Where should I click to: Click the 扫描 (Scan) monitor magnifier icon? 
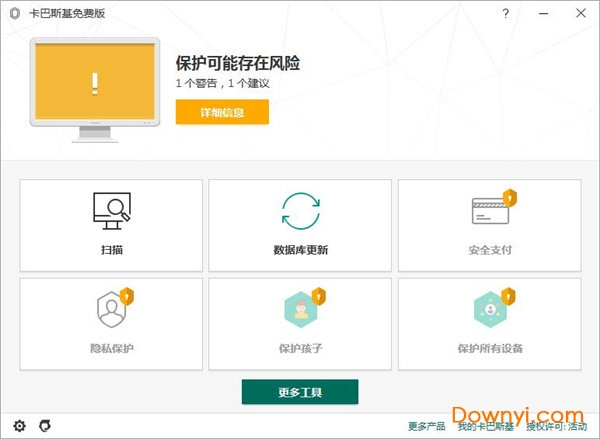coord(111,210)
